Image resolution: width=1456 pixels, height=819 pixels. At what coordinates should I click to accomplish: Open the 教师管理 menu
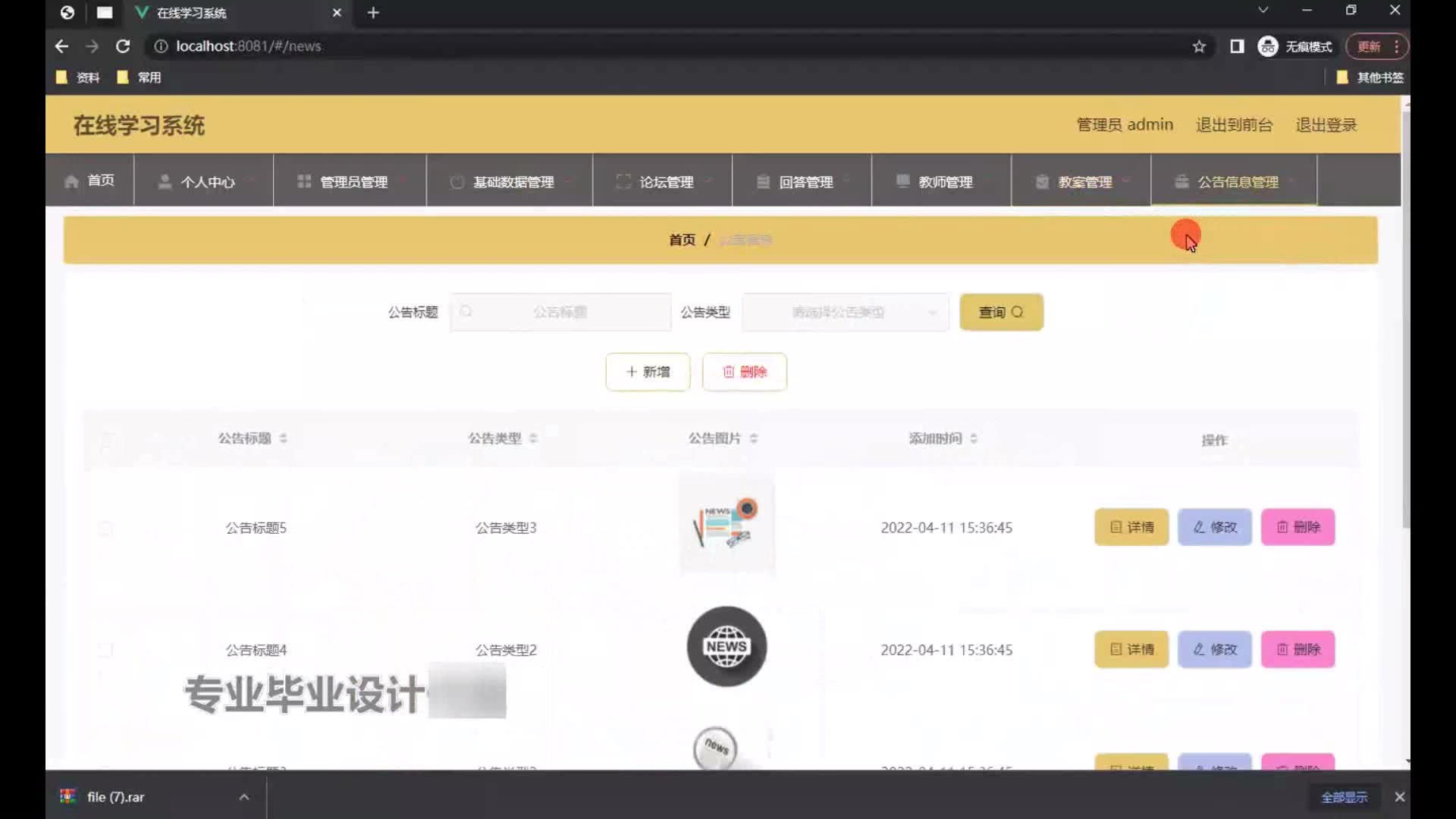coord(942,180)
